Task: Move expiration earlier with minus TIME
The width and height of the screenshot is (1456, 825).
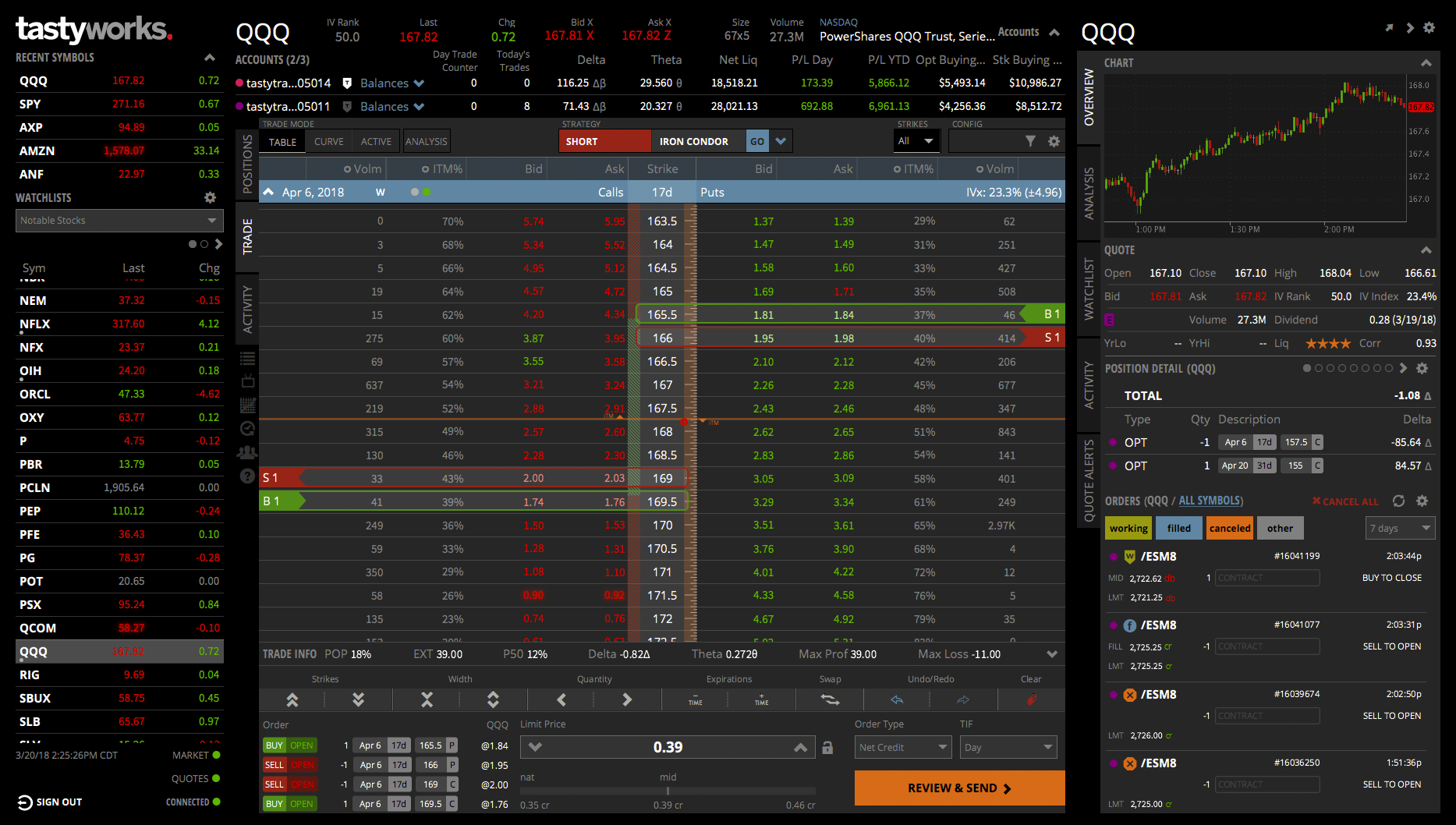Action: pos(695,699)
